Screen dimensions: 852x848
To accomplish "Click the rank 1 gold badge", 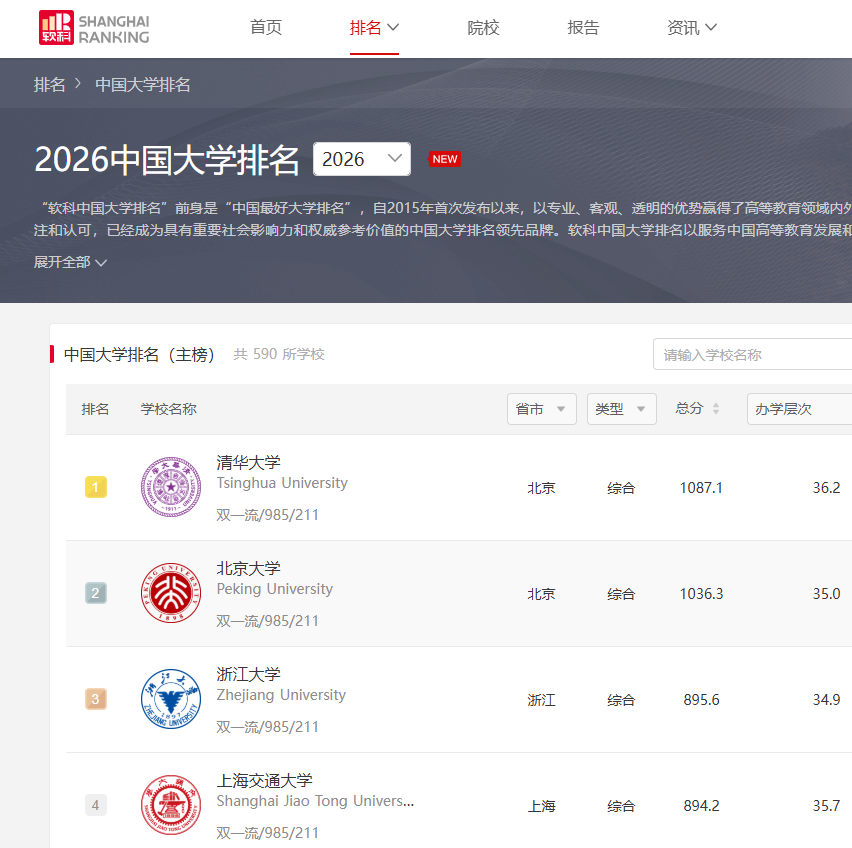I will (96, 487).
